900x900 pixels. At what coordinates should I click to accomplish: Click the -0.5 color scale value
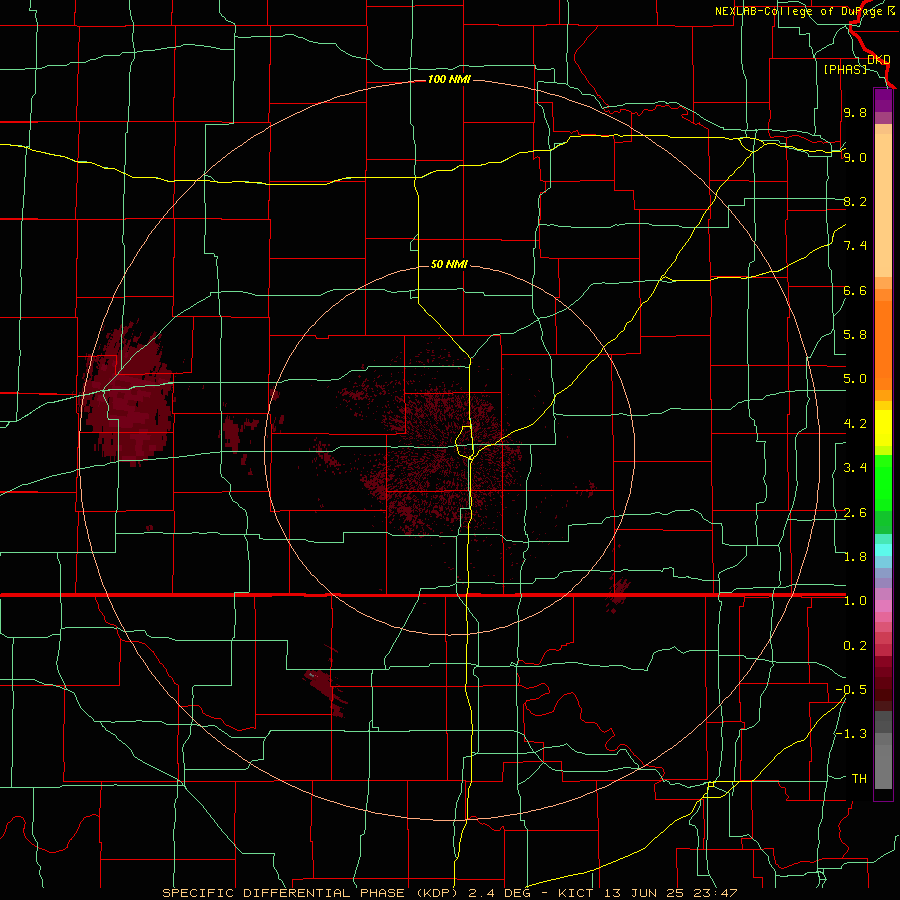pyautogui.click(x=851, y=690)
